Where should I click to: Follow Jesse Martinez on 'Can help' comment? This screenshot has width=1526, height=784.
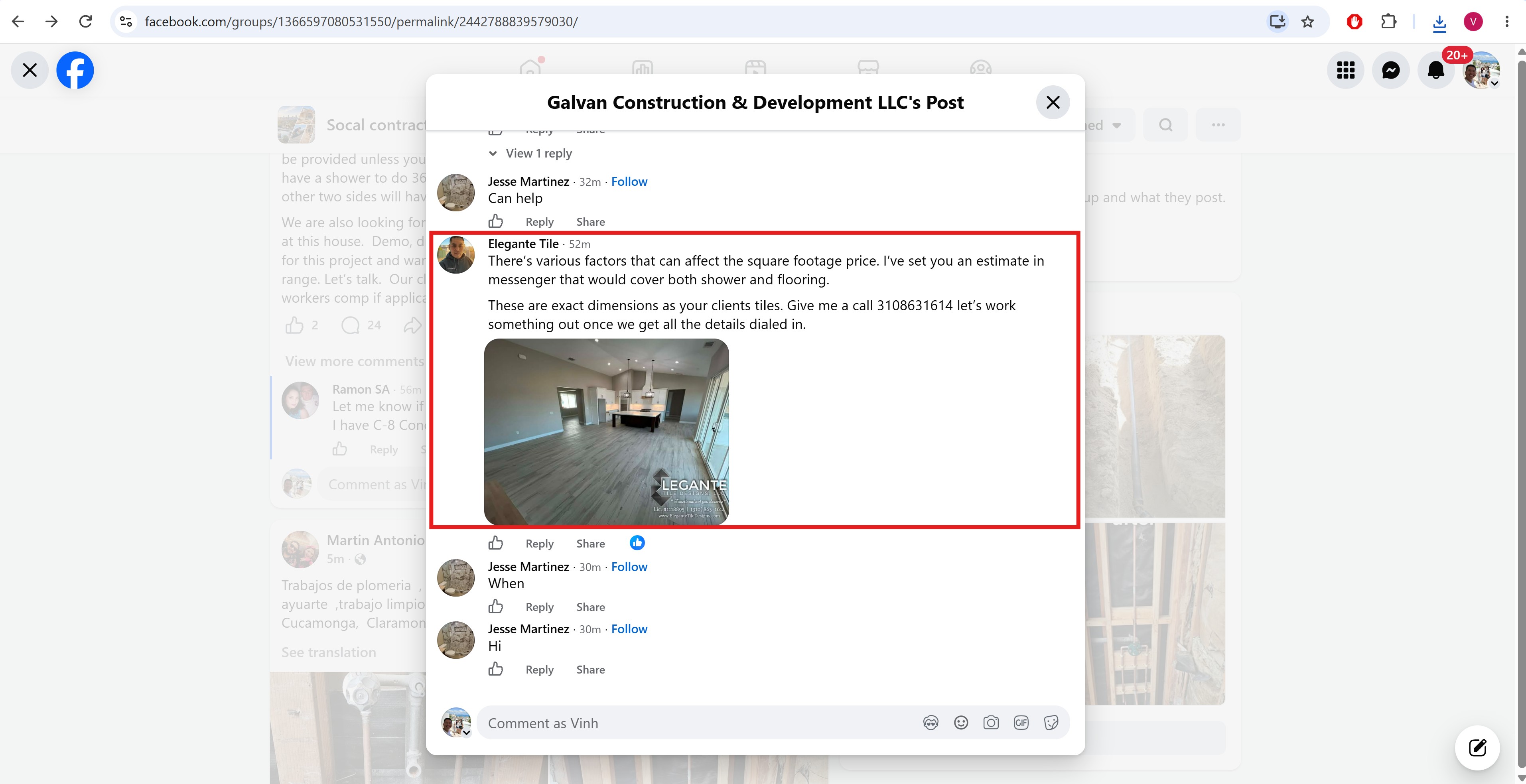(629, 182)
